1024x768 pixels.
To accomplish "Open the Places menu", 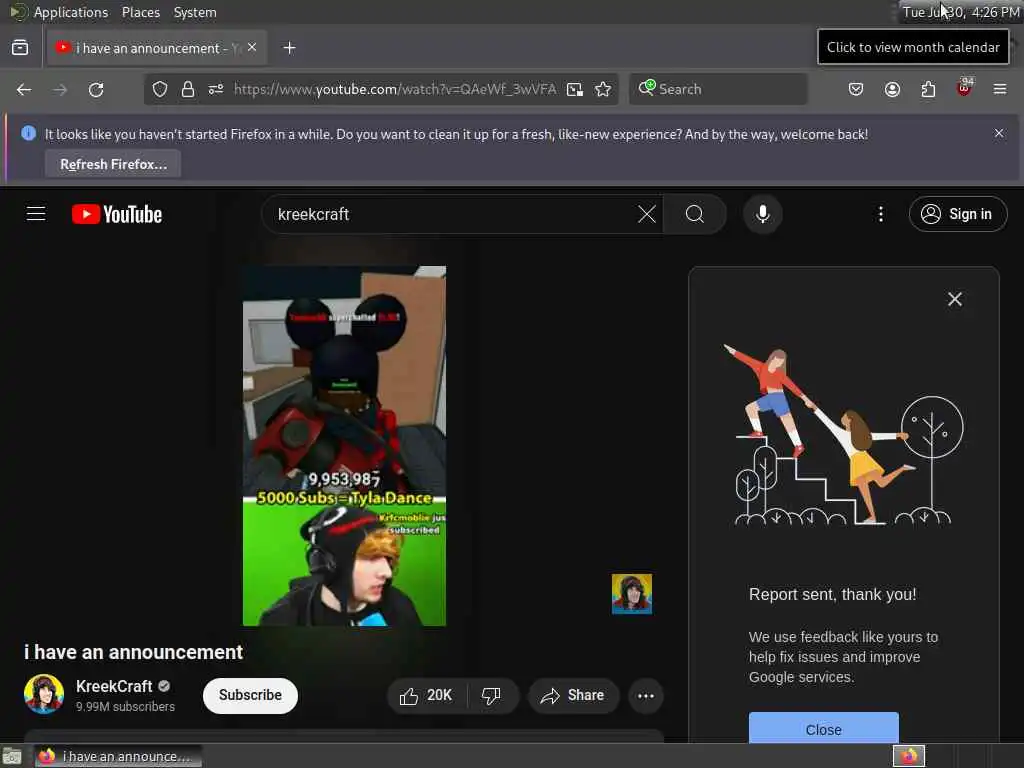I will point(141,12).
